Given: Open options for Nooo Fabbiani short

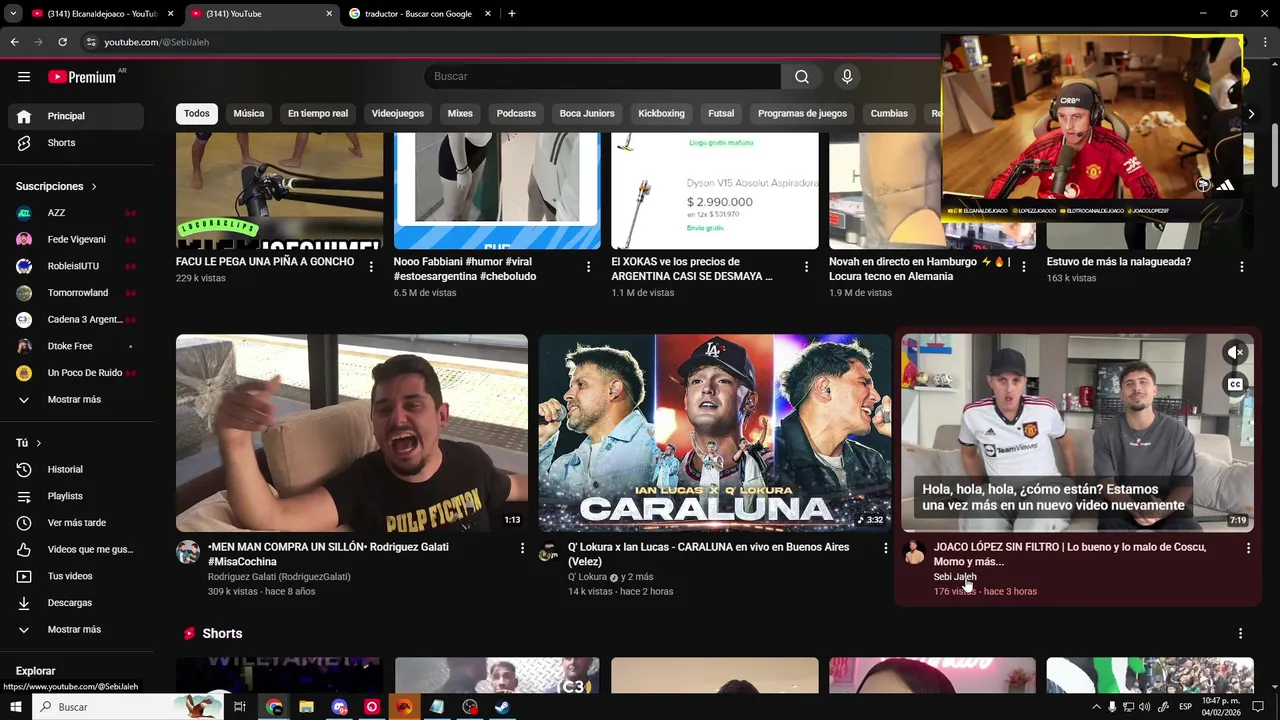Looking at the screenshot, I should click(588, 267).
